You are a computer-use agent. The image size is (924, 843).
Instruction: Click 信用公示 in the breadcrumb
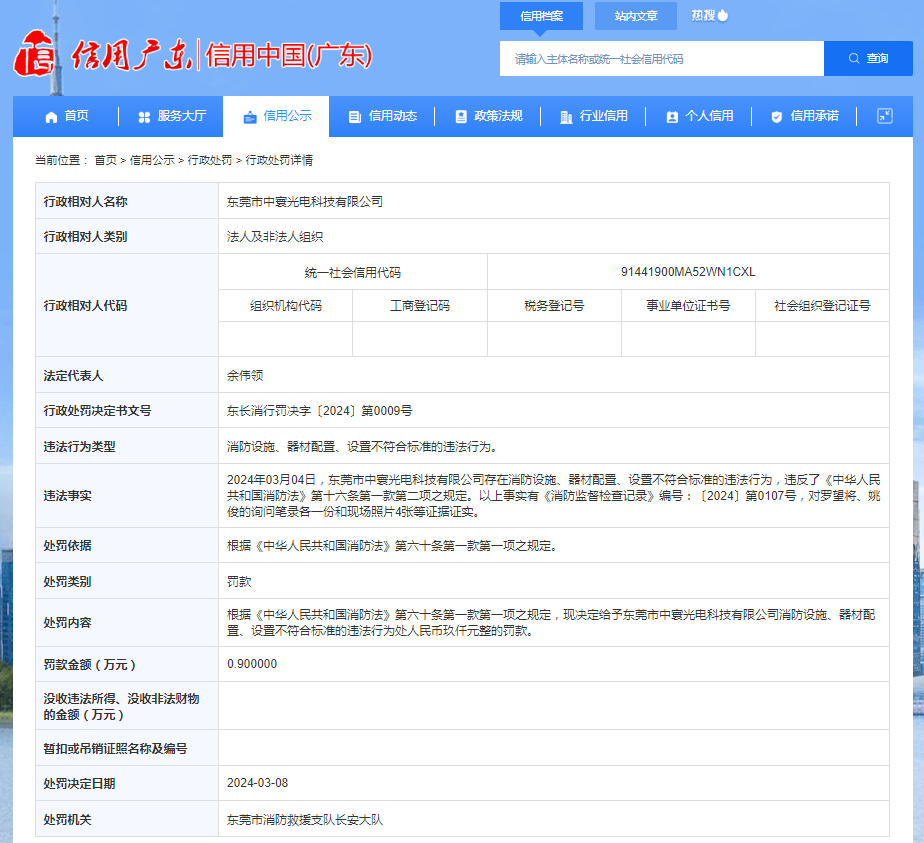(152, 160)
